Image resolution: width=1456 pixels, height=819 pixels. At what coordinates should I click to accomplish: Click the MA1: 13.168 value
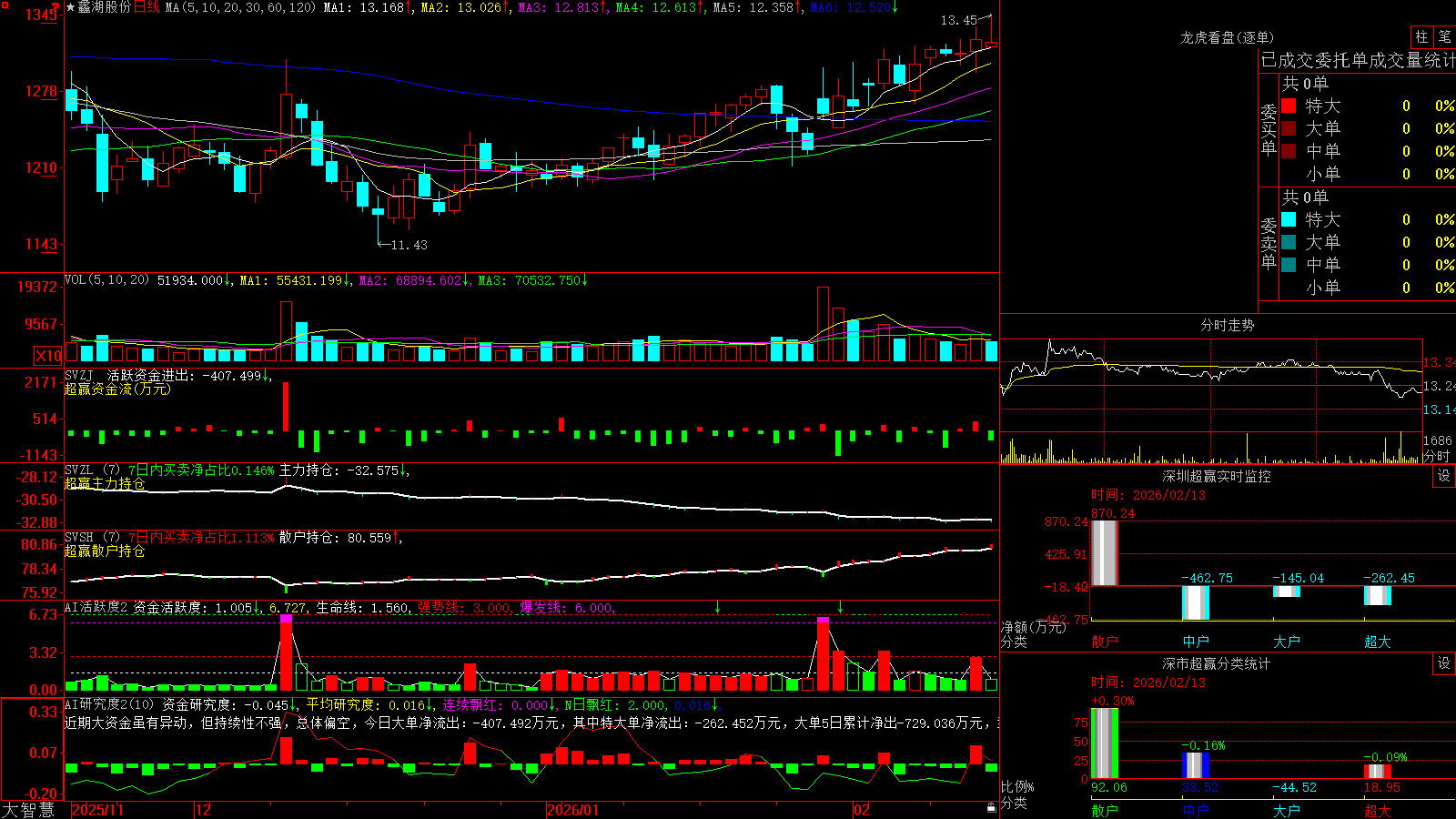pos(364,7)
